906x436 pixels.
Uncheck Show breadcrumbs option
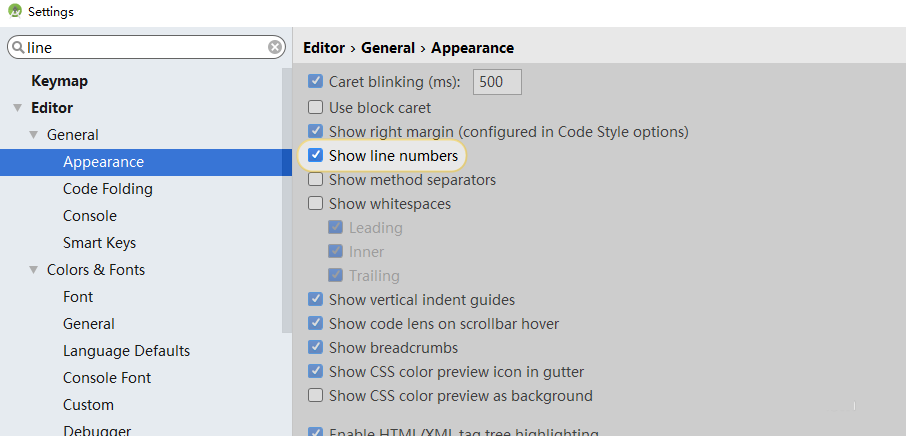[x=316, y=348]
